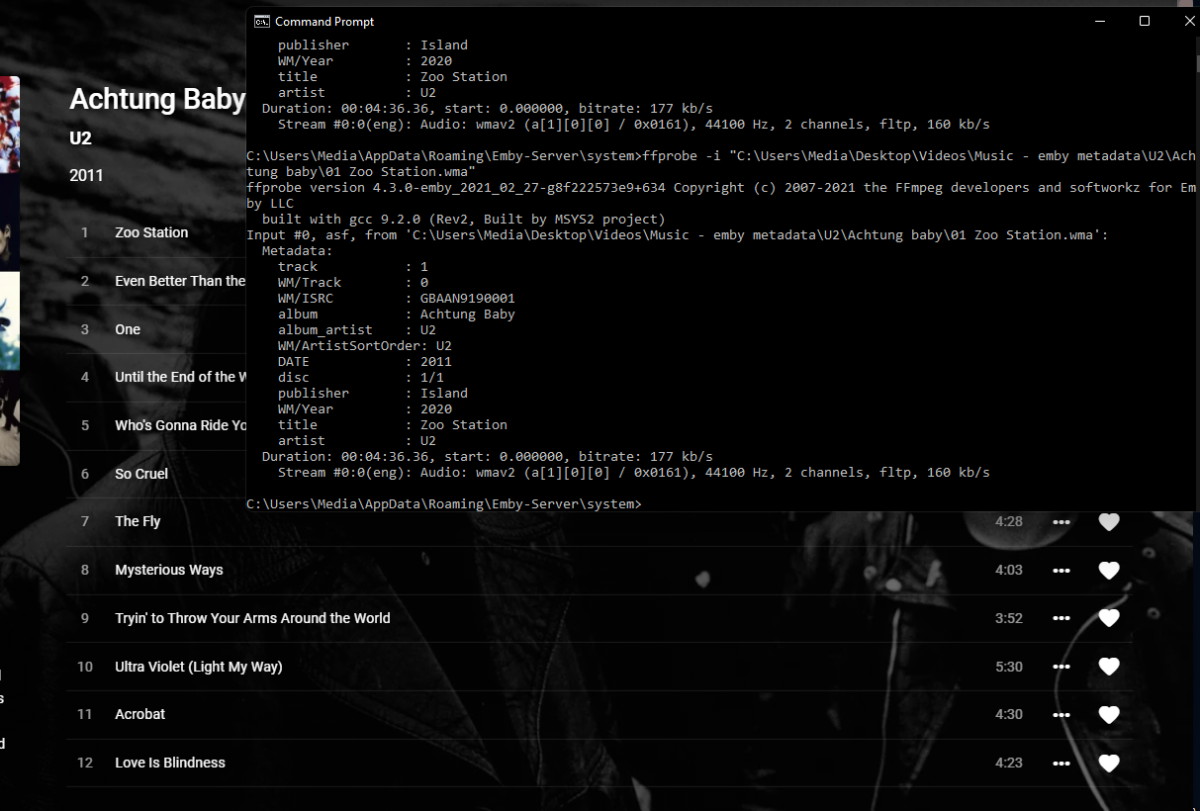Maximize the Command Prompt window

[1144, 21]
